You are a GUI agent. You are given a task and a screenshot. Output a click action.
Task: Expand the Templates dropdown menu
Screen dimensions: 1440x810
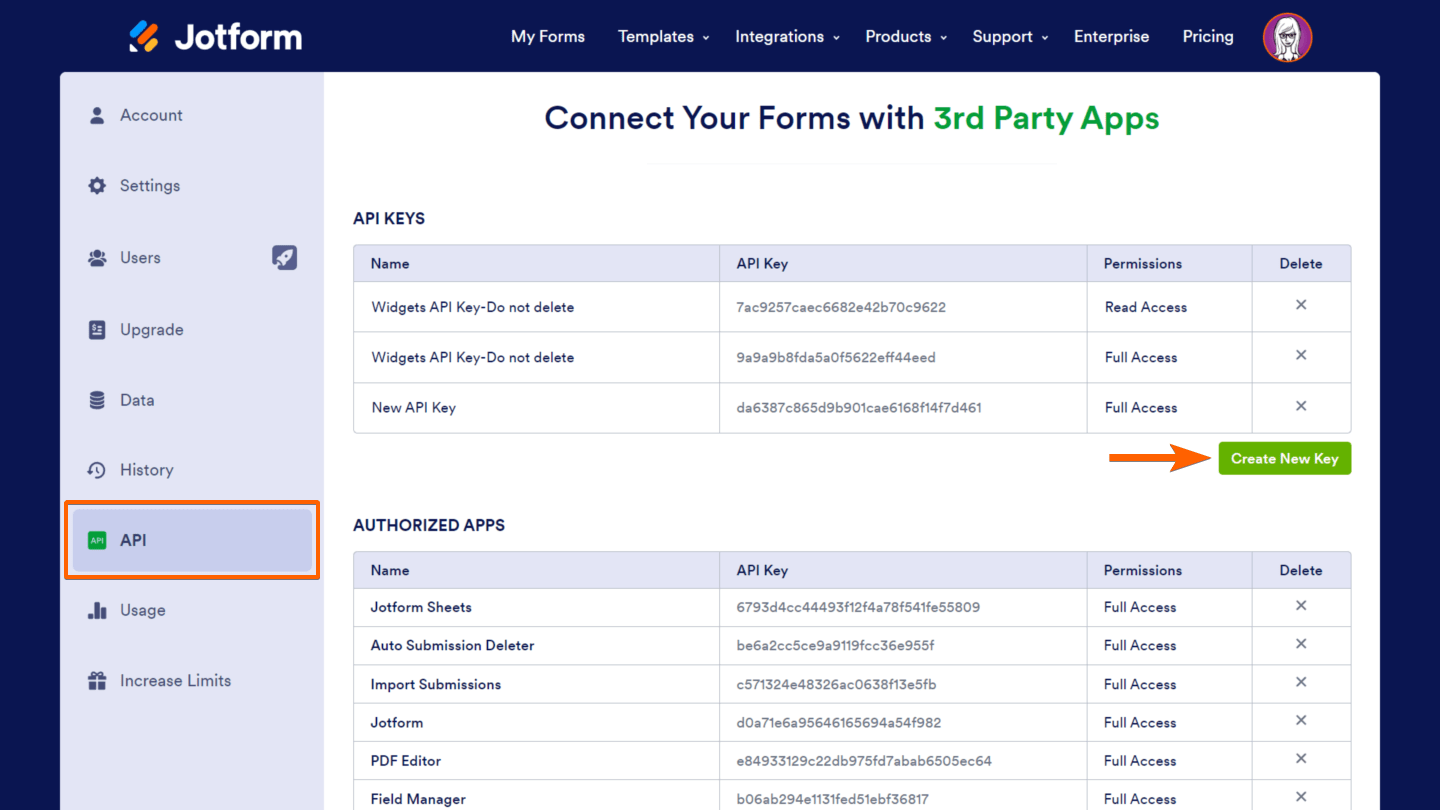pyautogui.click(x=663, y=37)
